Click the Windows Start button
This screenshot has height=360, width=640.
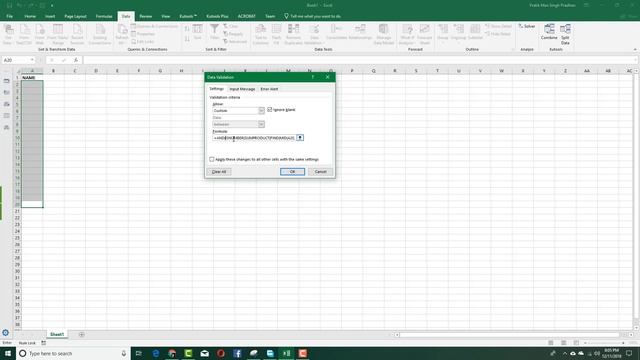click(8, 353)
